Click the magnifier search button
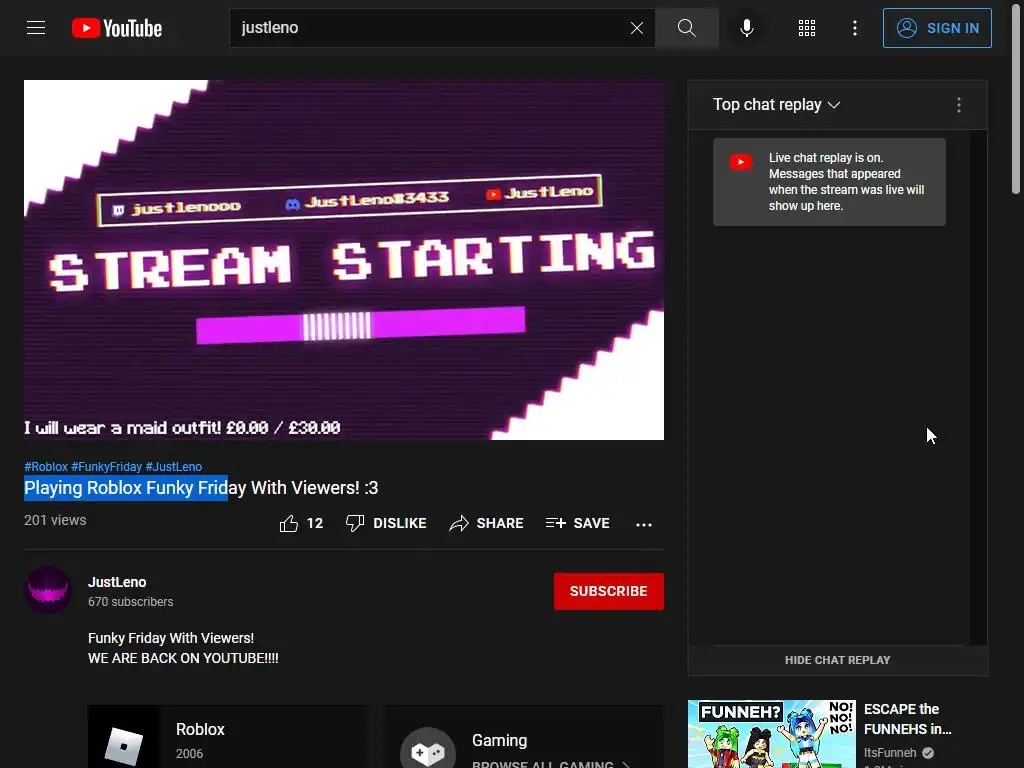This screenshot has width=1024, height=768. pyautogui.click(x=686, y=28)
